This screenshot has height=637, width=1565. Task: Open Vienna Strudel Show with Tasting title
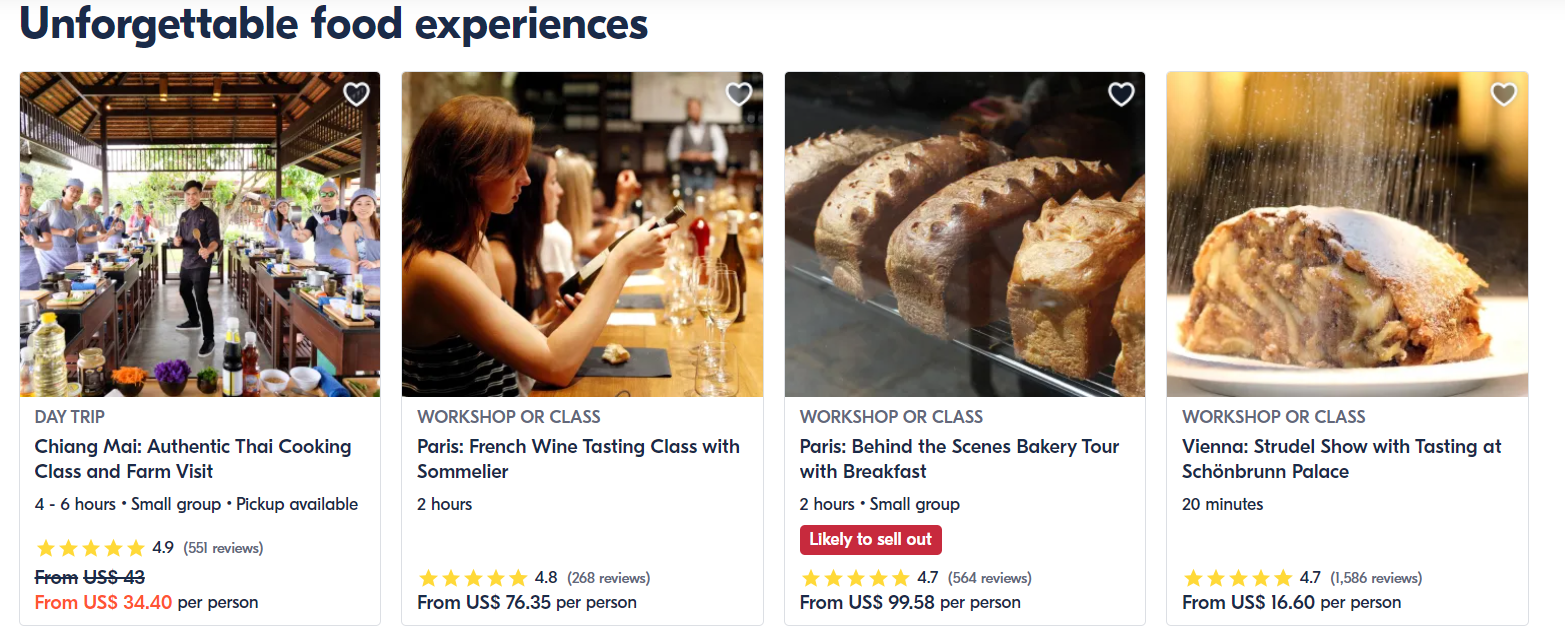coord(1342,459)
